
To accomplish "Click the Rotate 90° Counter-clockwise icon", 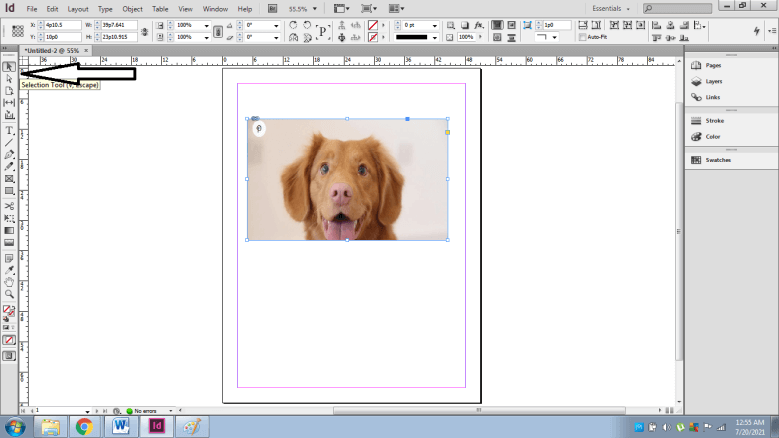I will pyautogui.click(x=307, y=25).
